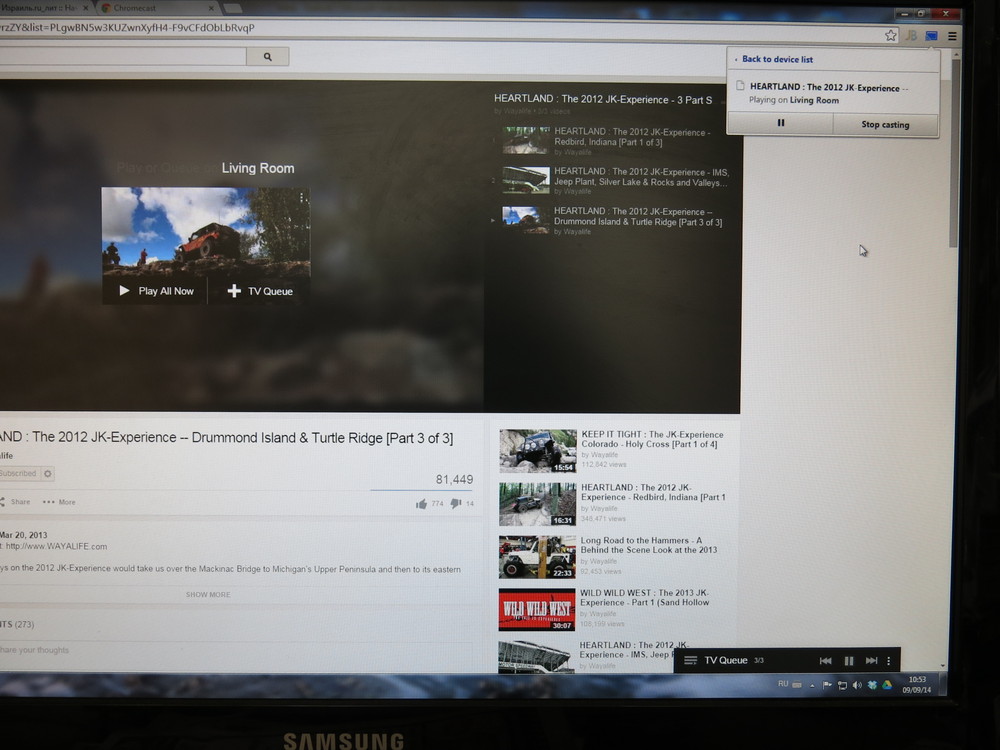Add video to TV Queue on player
Image resolution: width=1000 pixels, height=750 pixels.
click(260, 291)
